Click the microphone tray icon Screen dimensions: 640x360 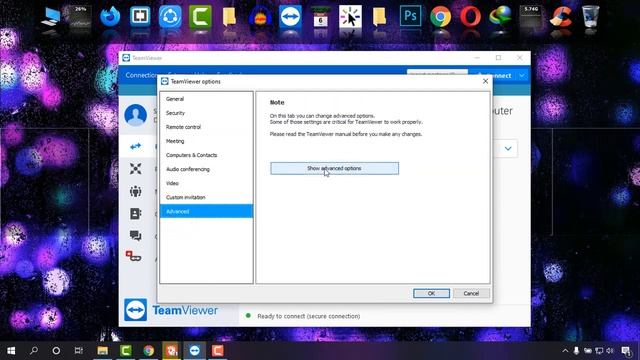coord(576,351)
